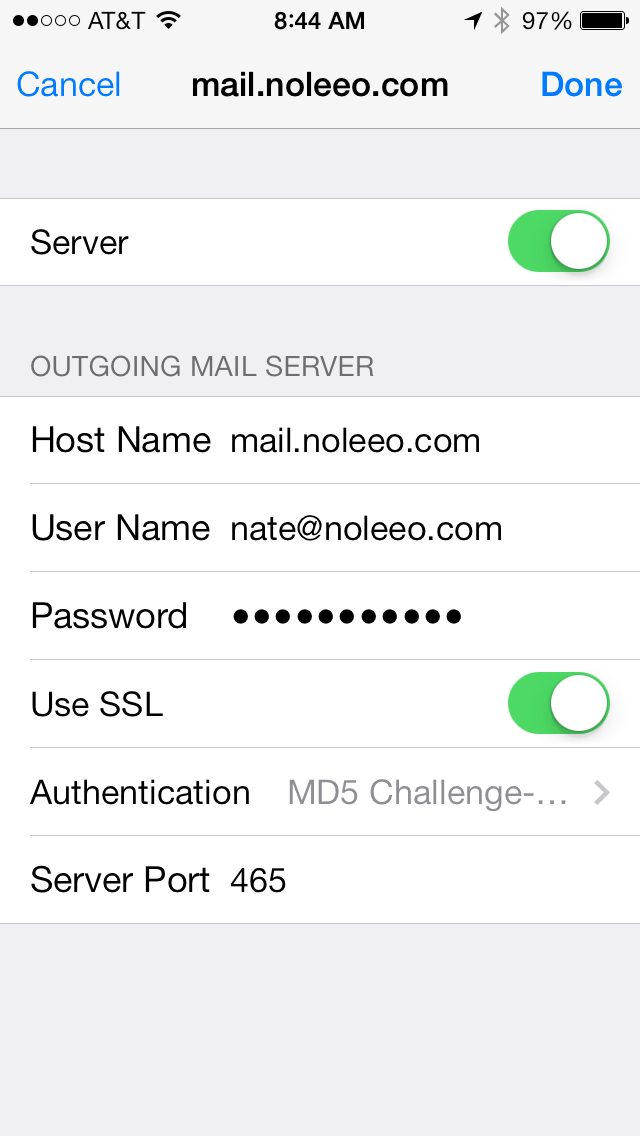Image resolution: width=640 pixels, height=1136 pixels.
Task: Open the Authentication chevron arrow
Action: (x=602, y=793)
